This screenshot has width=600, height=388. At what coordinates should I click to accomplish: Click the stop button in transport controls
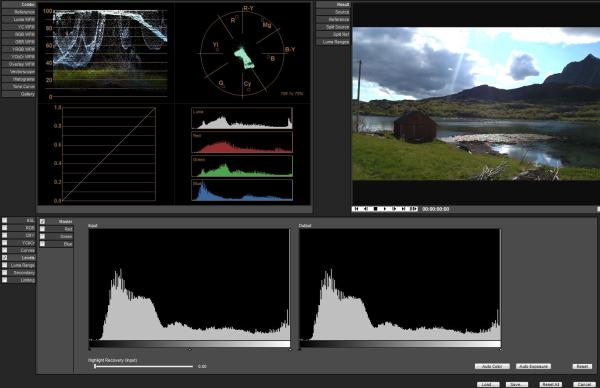[376, 209]
